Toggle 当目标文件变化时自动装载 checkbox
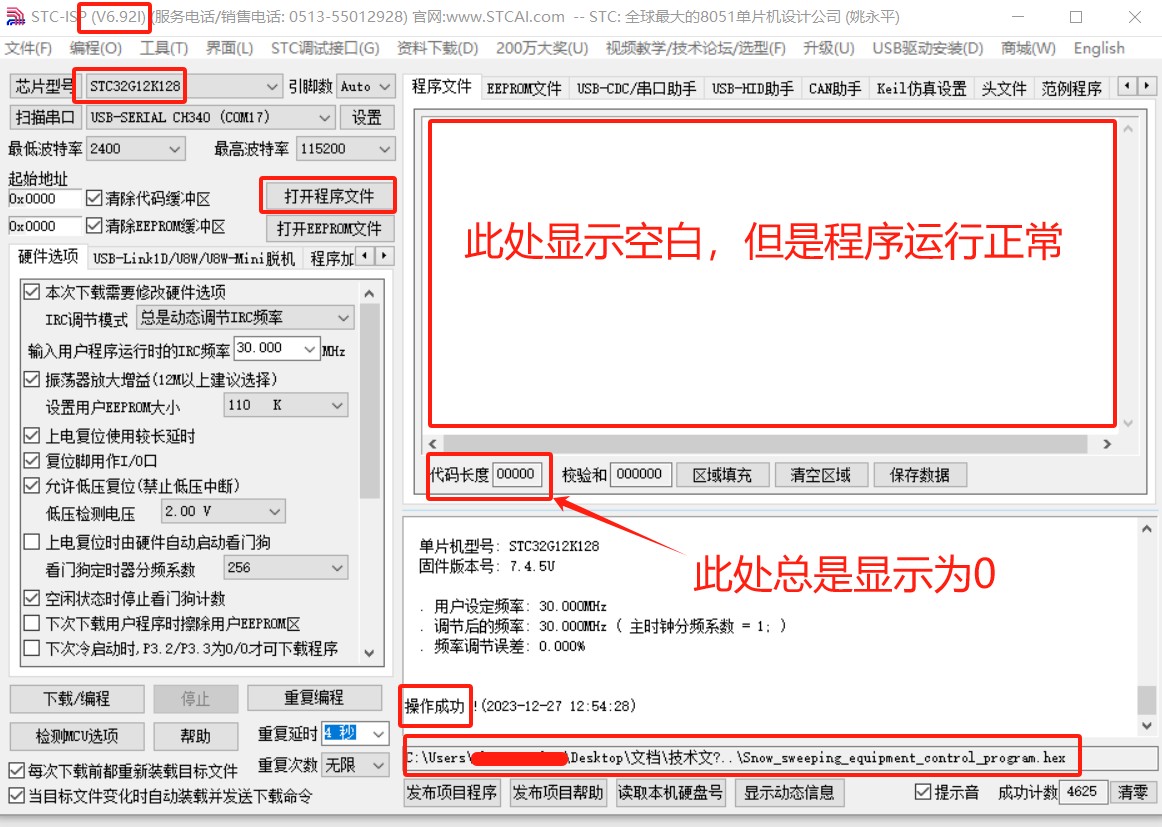 click(16, 796)
